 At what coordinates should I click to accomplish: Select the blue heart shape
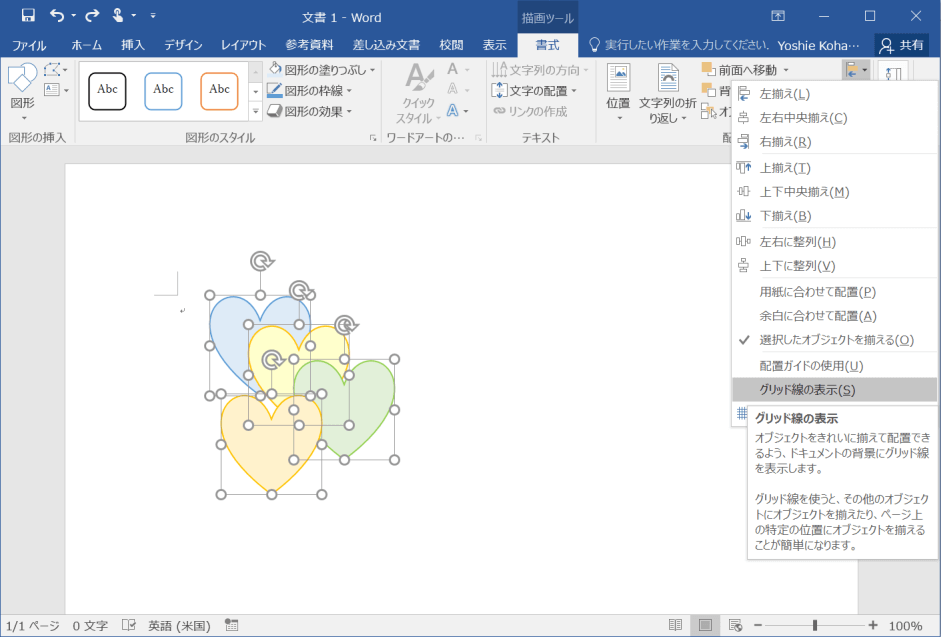tap(231, 336)
